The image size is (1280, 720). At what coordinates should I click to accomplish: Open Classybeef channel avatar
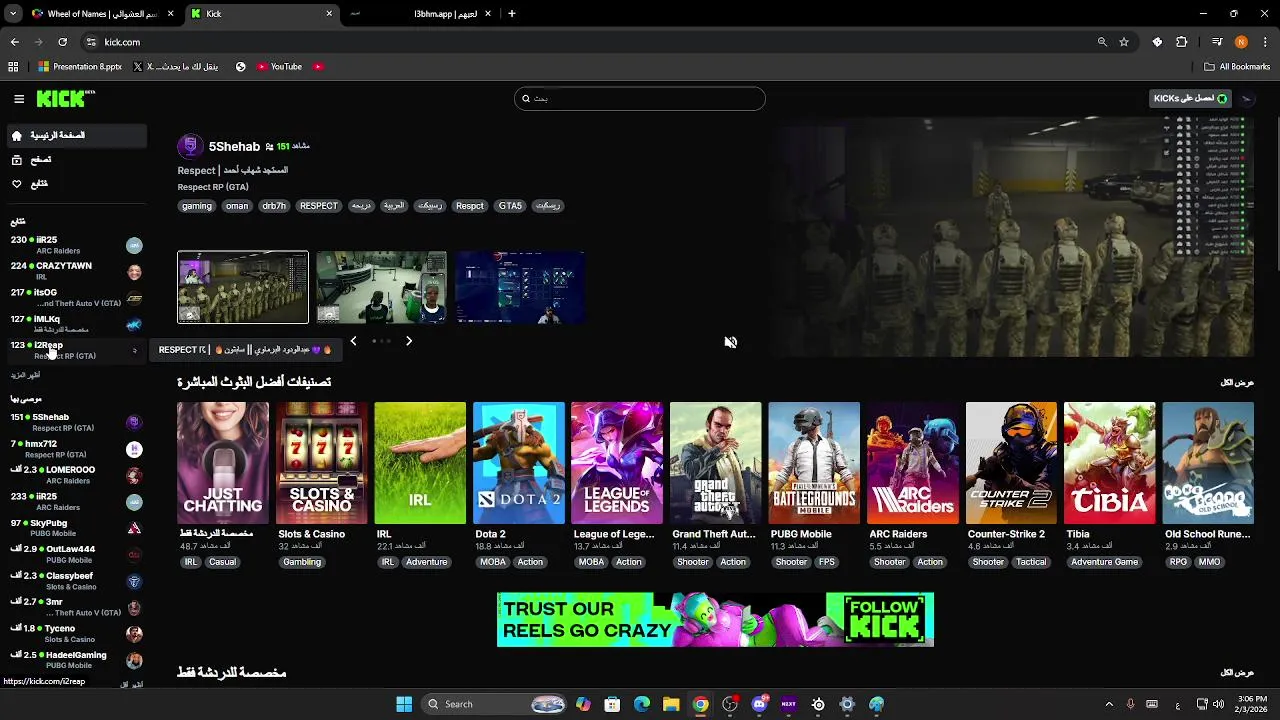(134, 581)
